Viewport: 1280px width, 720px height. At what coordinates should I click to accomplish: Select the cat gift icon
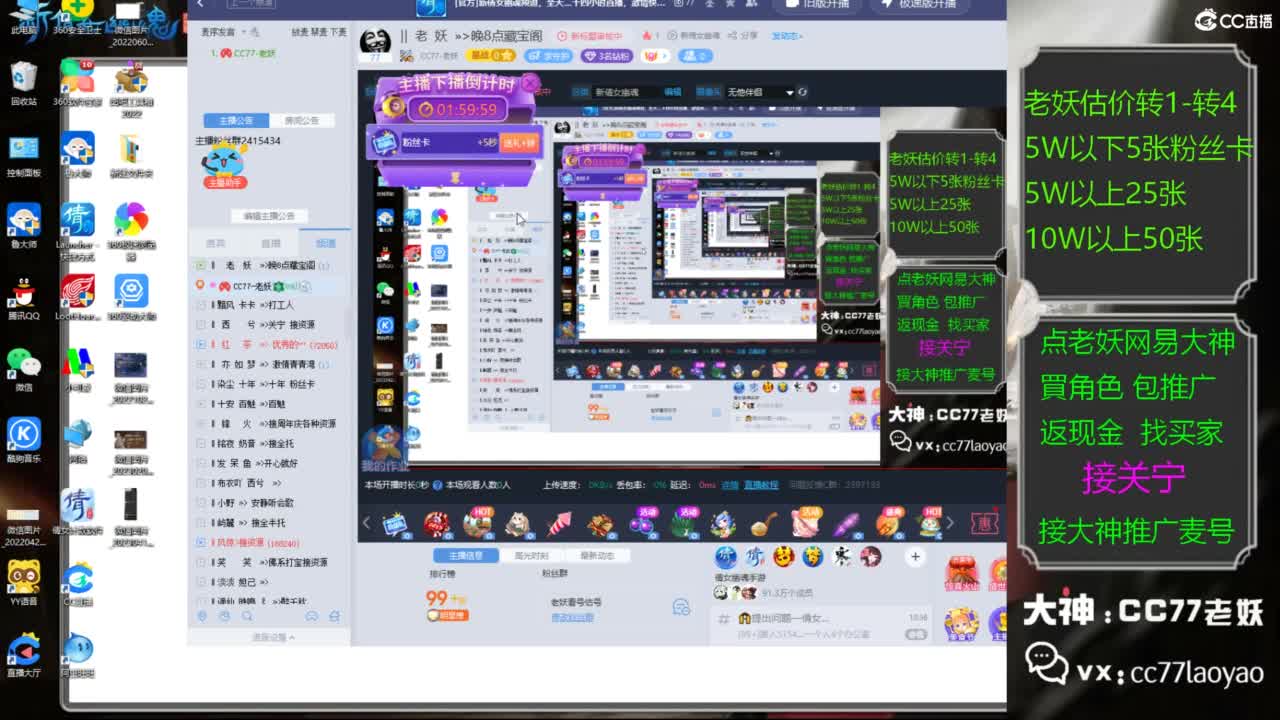click(517, 523)
